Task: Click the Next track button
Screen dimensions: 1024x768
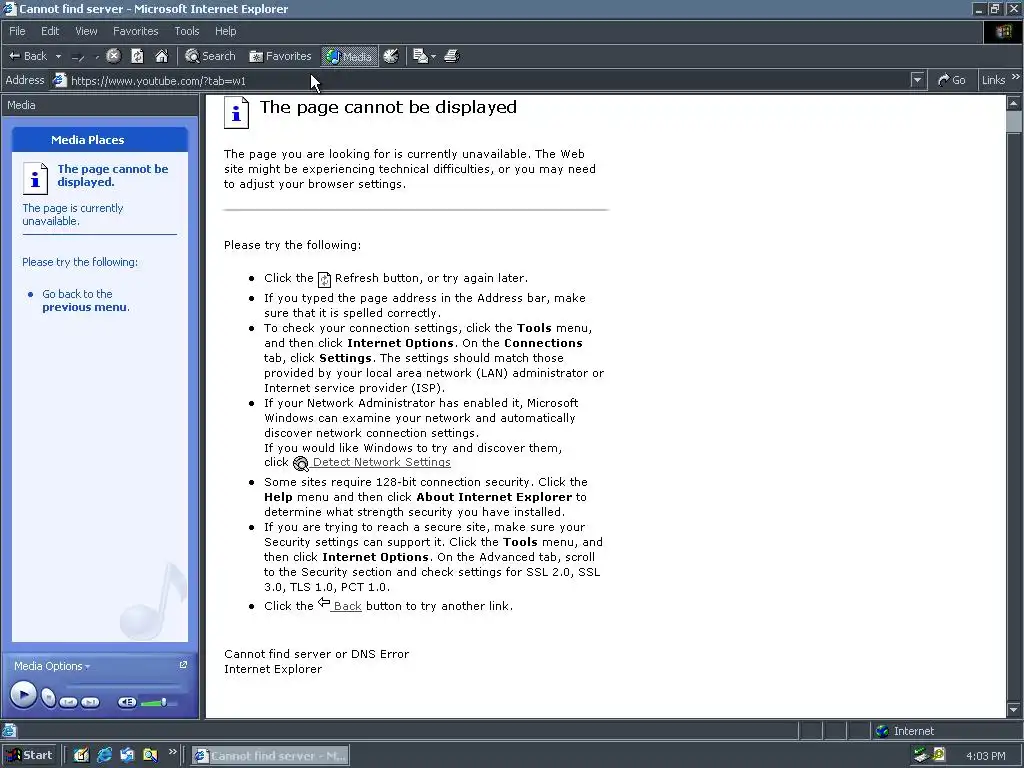Action: (x=90, y=702)
